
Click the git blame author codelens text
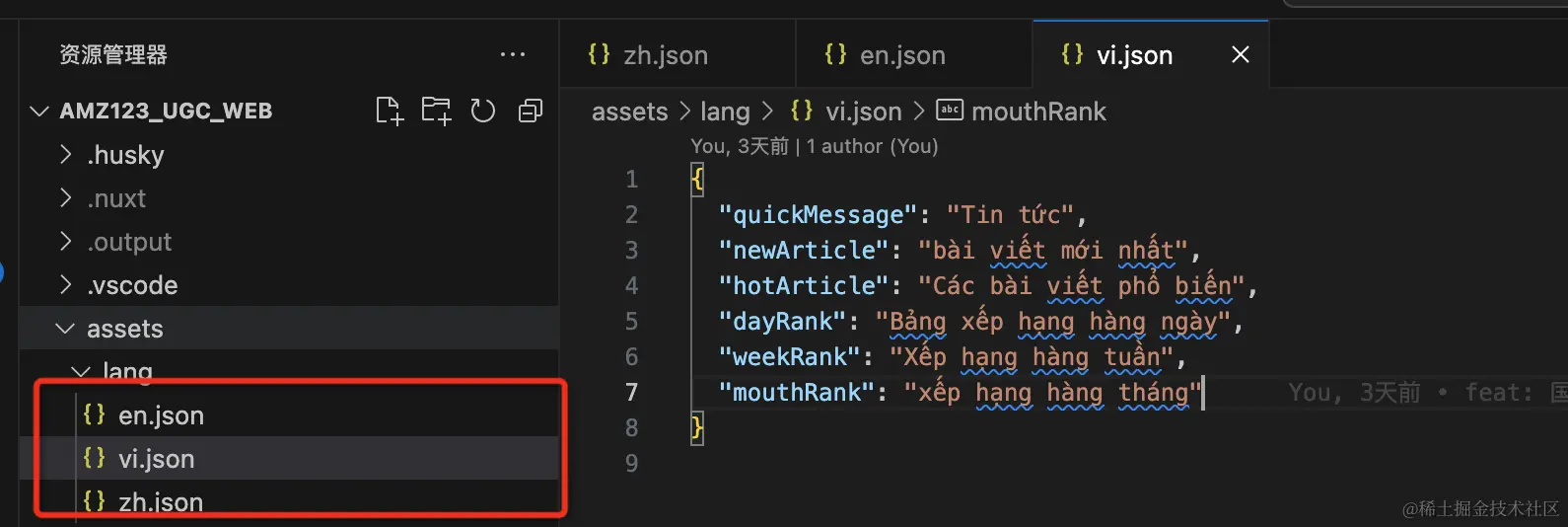[815, 146]
